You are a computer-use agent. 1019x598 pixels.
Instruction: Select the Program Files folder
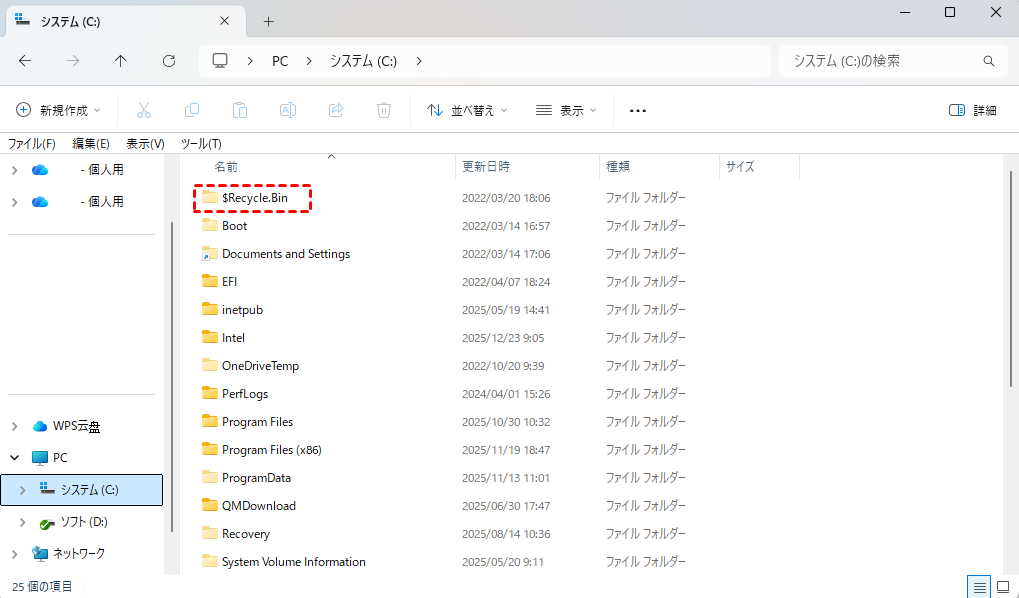pos(257,422)
